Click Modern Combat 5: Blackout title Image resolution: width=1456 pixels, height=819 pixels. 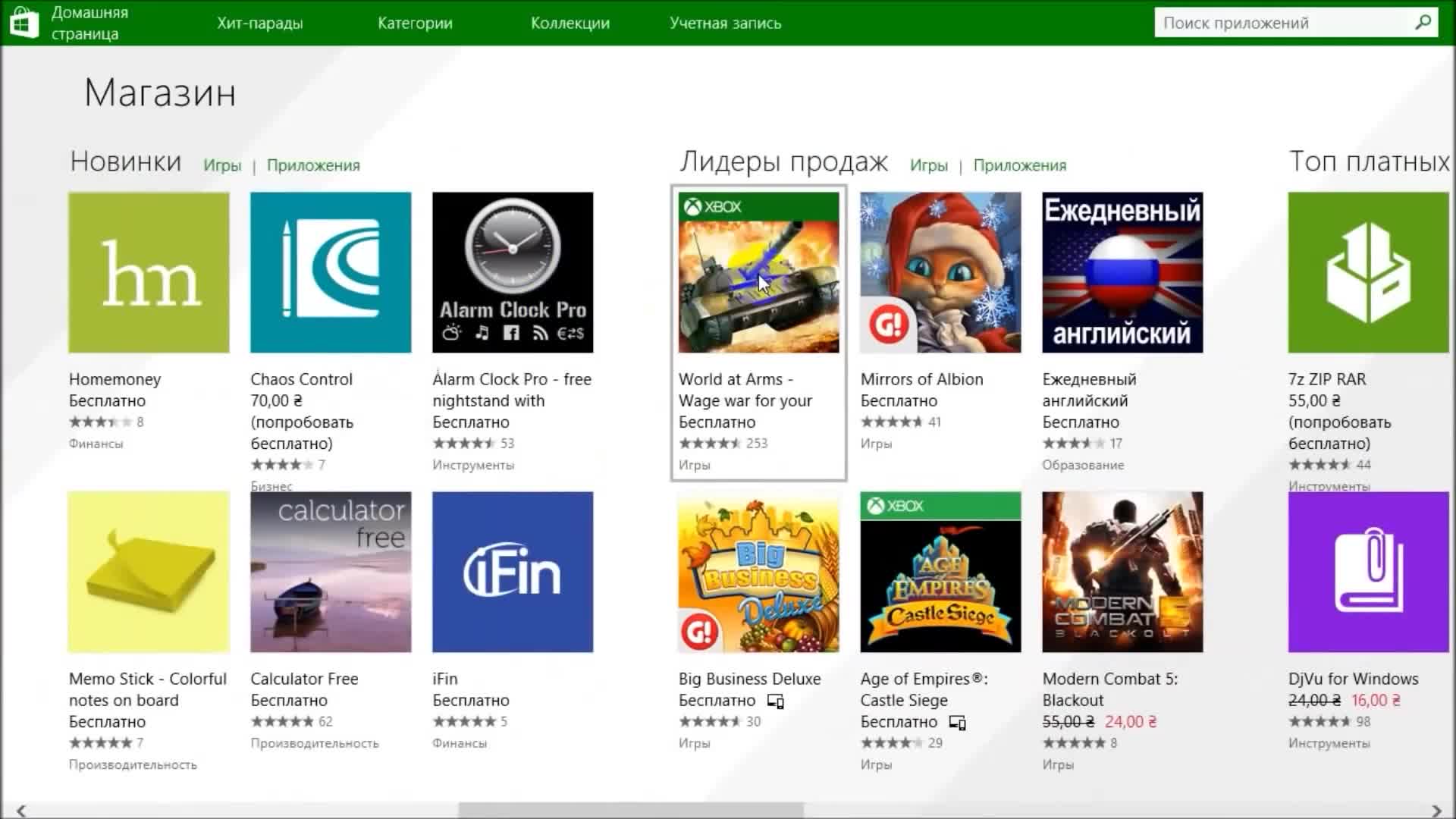pyautogui.click(x=1110, y=689)
